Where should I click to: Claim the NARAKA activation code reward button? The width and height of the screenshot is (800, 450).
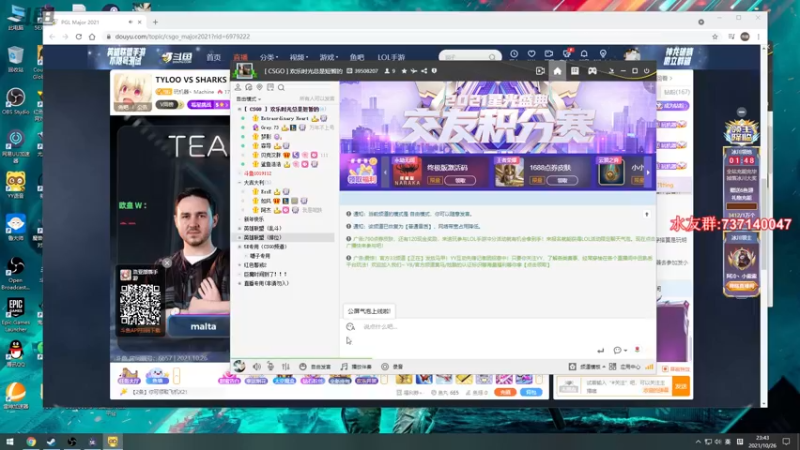[459, 180]
